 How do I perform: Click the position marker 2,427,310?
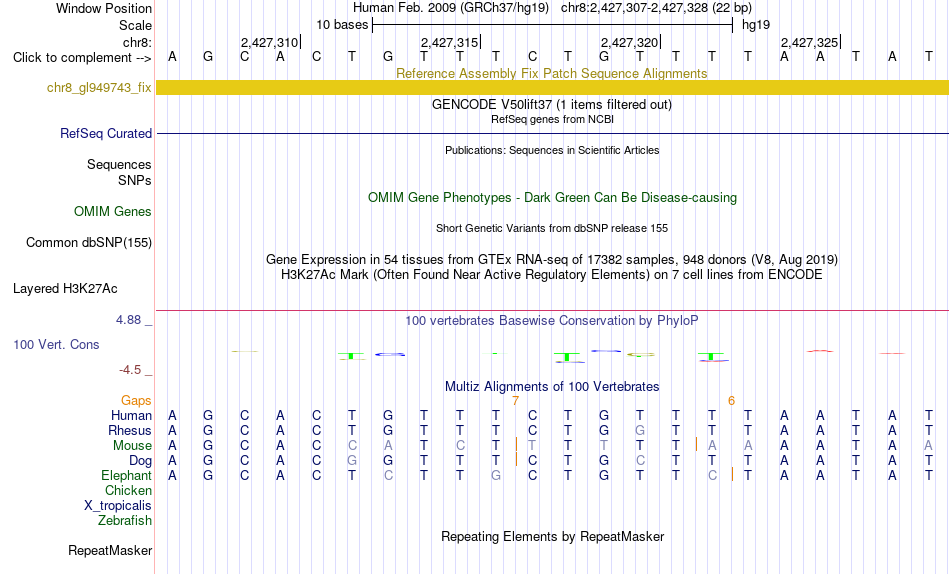[270, 42]
